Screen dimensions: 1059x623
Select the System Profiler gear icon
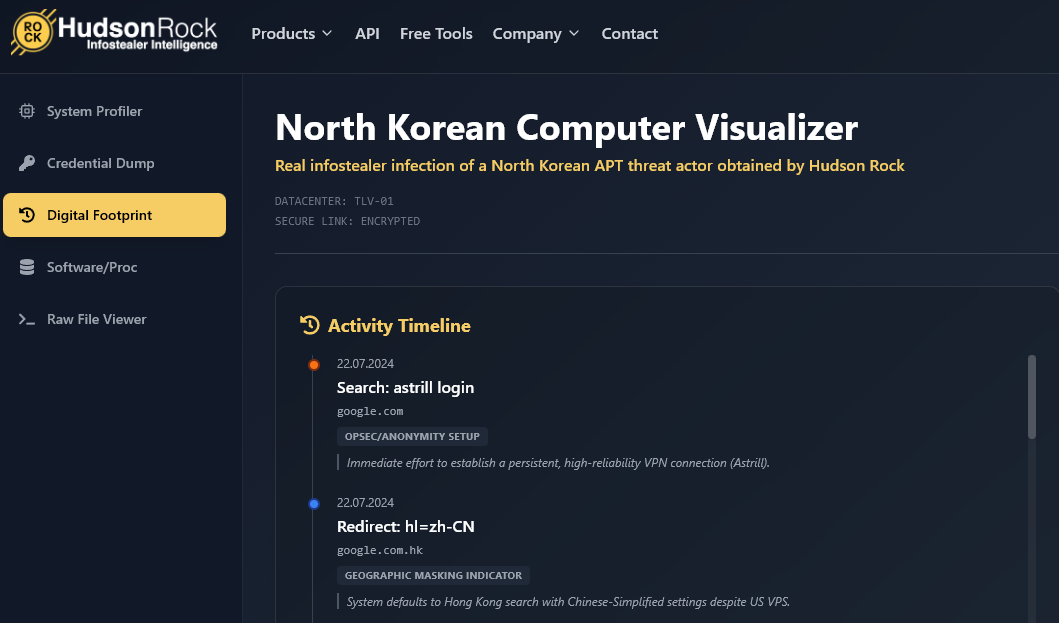pyautogui.click(x=29, y=111)
